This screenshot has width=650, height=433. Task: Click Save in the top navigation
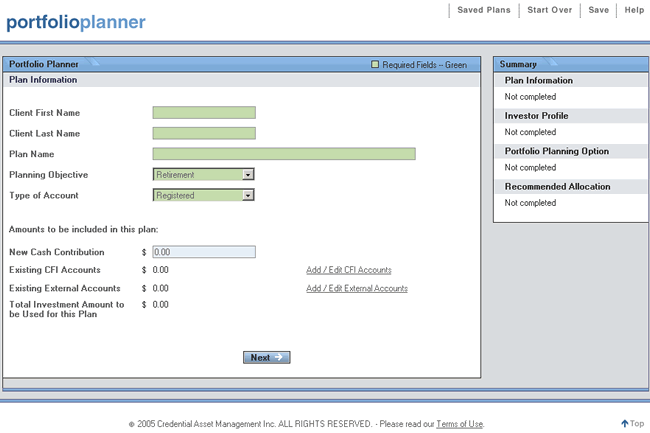pos(598,10)
